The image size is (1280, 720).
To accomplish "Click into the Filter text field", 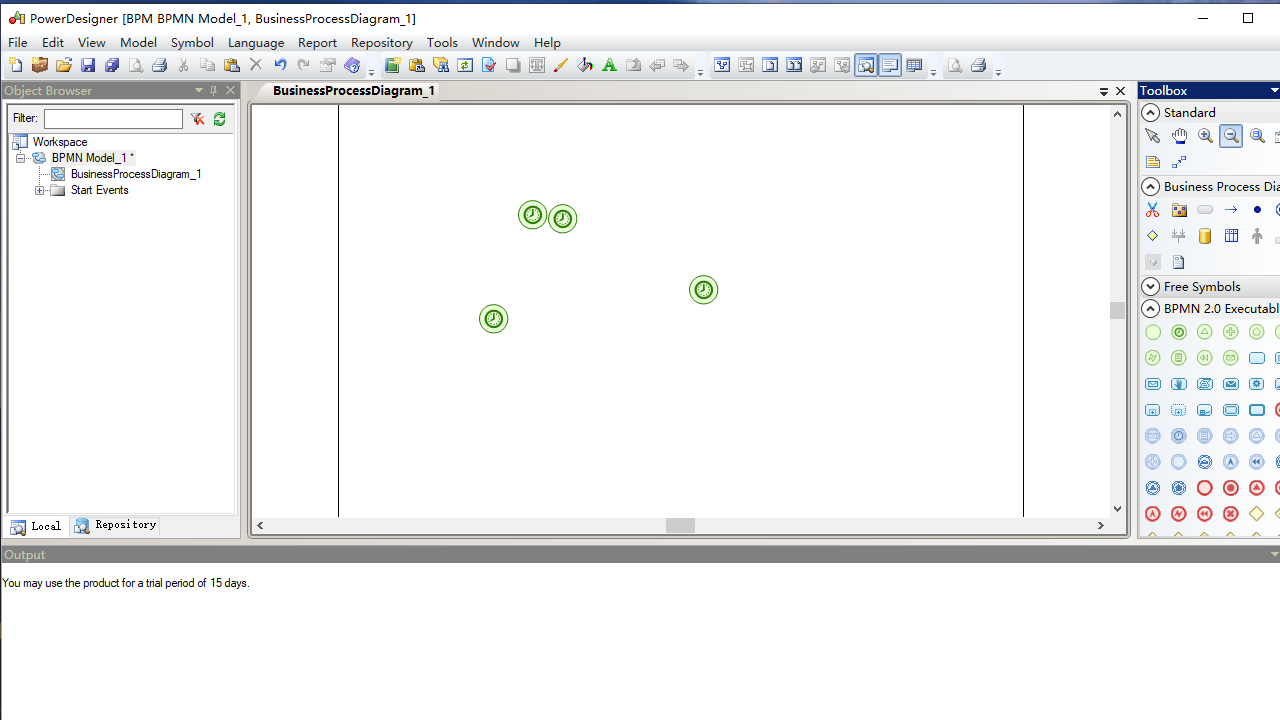I will 113,119.
